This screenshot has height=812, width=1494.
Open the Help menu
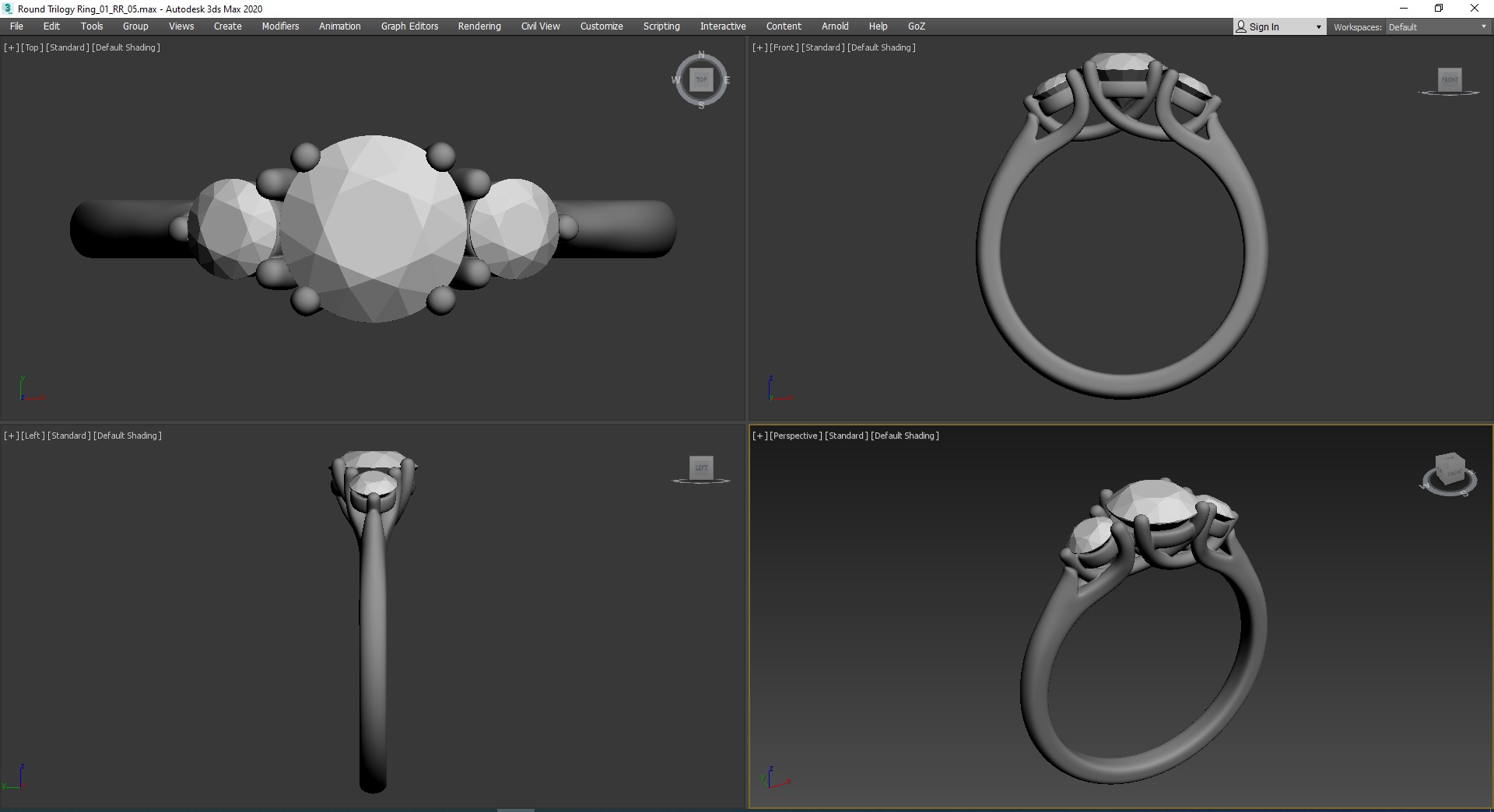coord(878,26)
